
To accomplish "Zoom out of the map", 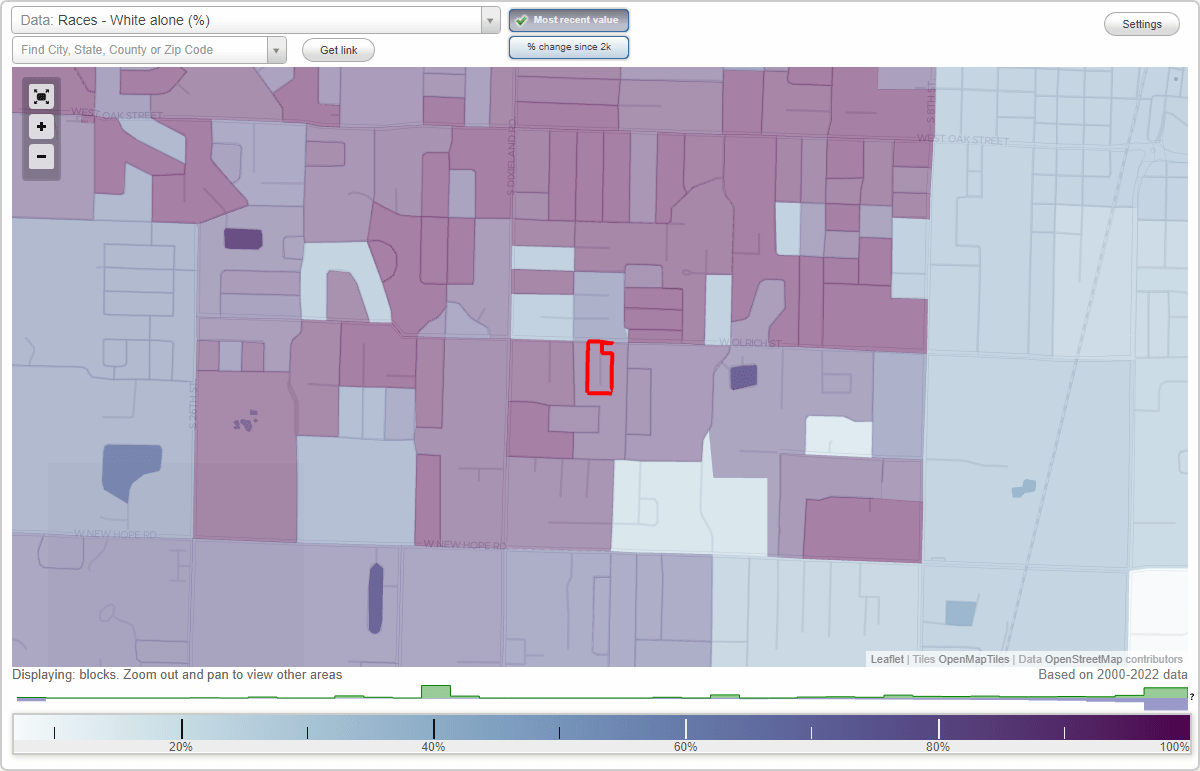I will pyautogui.click(x=41, y=156).
